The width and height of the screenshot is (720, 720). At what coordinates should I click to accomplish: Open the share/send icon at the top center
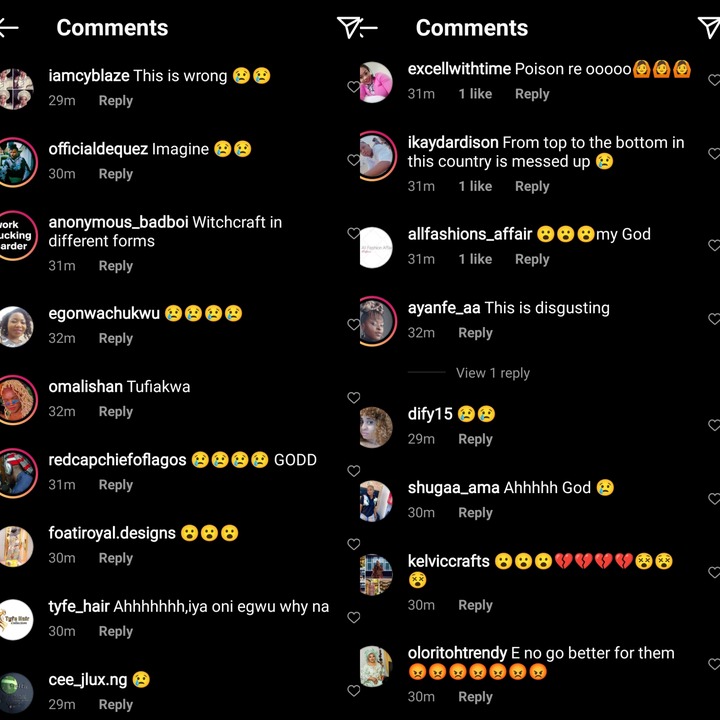coord(347,28)
